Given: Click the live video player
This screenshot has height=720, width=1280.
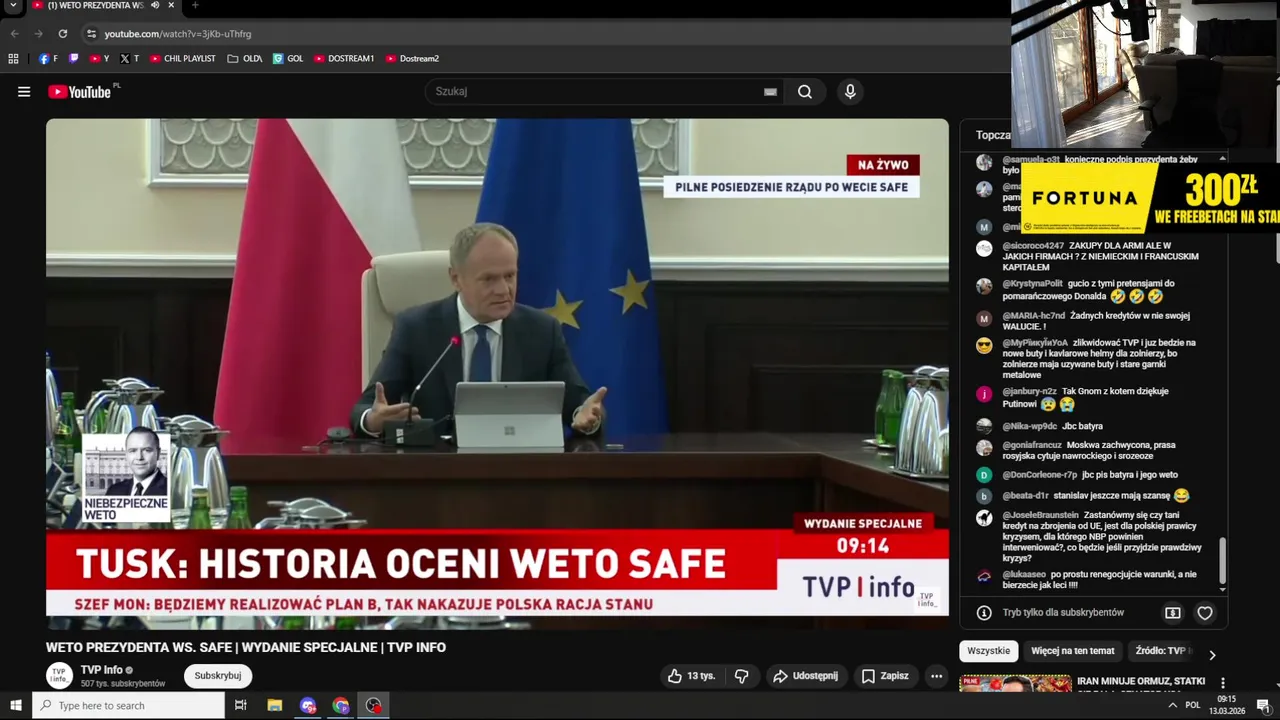Looking at the screenshot, I should pos(497,373).
